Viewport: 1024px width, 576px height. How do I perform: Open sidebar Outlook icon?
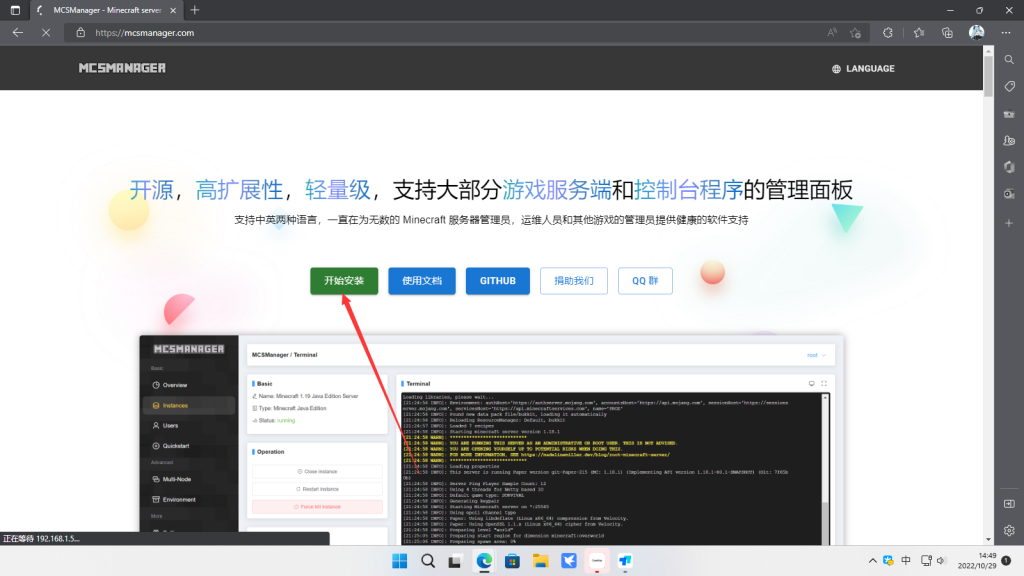(x=1009, y=194)
